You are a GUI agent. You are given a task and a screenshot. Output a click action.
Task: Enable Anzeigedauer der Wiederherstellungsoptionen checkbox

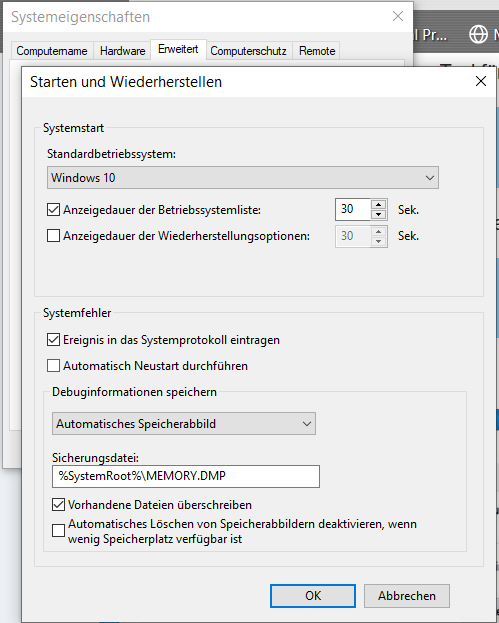[x=53, y=236]
